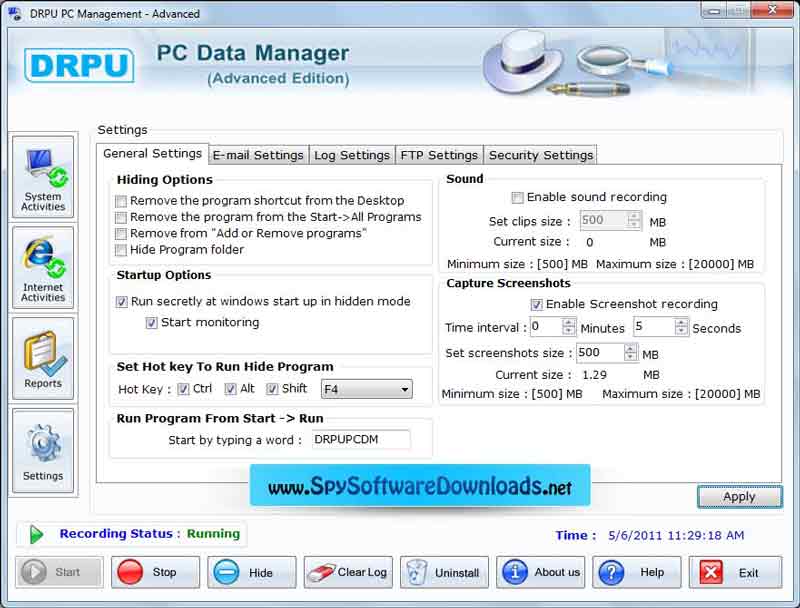Open System Activities sidebar icon
Screen dimensions: 800x608
pos(43,177)
